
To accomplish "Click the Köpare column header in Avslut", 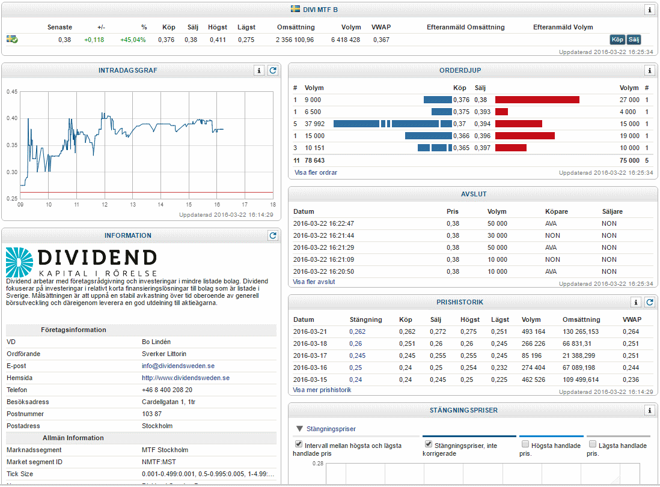I will coord(556,211).
